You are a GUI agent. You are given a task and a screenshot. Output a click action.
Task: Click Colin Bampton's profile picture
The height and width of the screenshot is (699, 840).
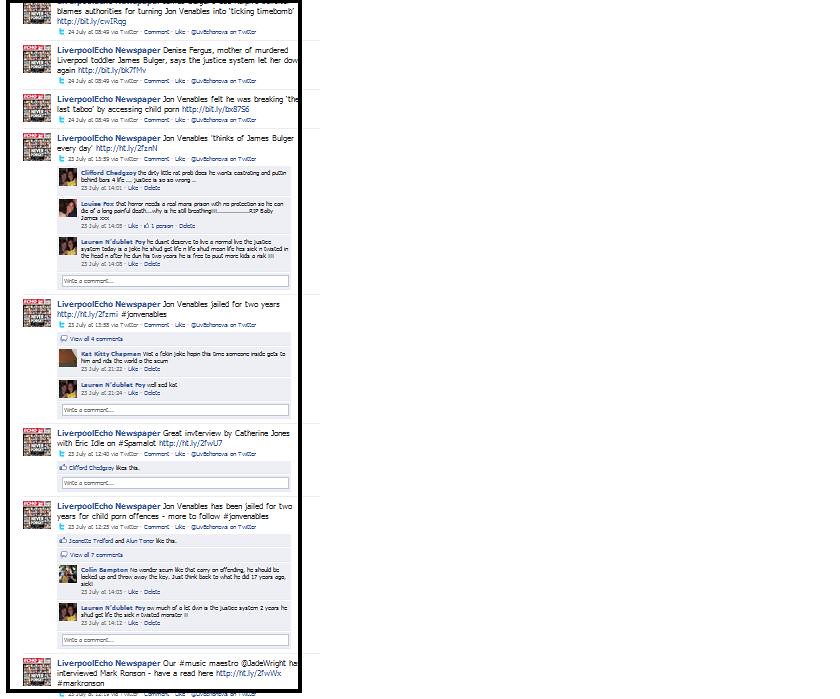(68, 574)
